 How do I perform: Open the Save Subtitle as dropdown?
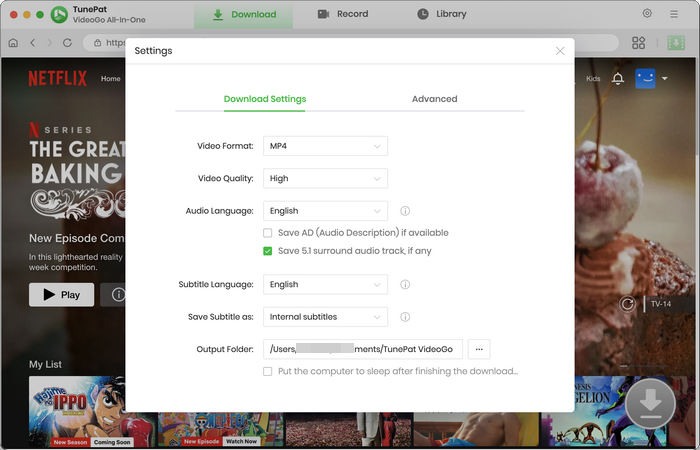point(325,317)
